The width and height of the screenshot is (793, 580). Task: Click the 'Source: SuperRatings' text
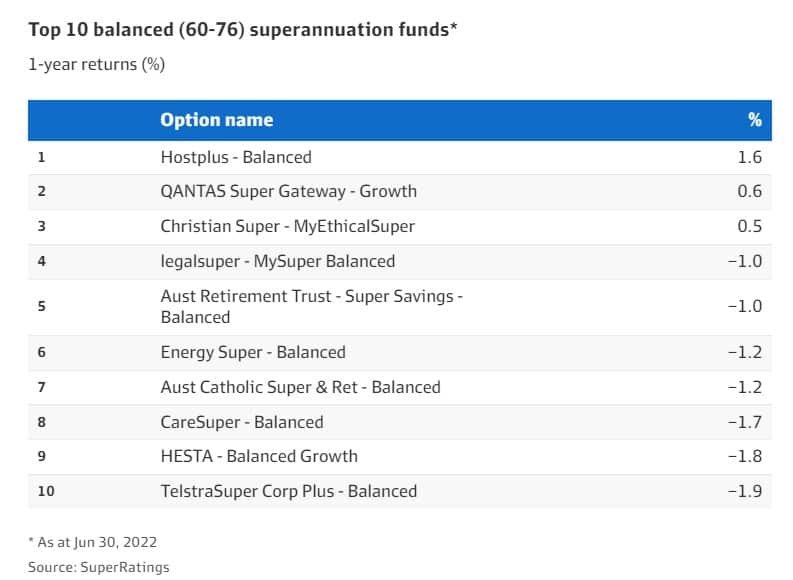coord(98,567)
